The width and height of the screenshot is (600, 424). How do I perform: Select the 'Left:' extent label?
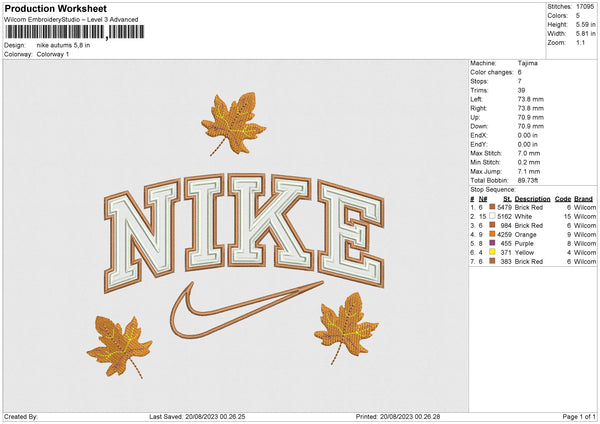click(476, 99)
